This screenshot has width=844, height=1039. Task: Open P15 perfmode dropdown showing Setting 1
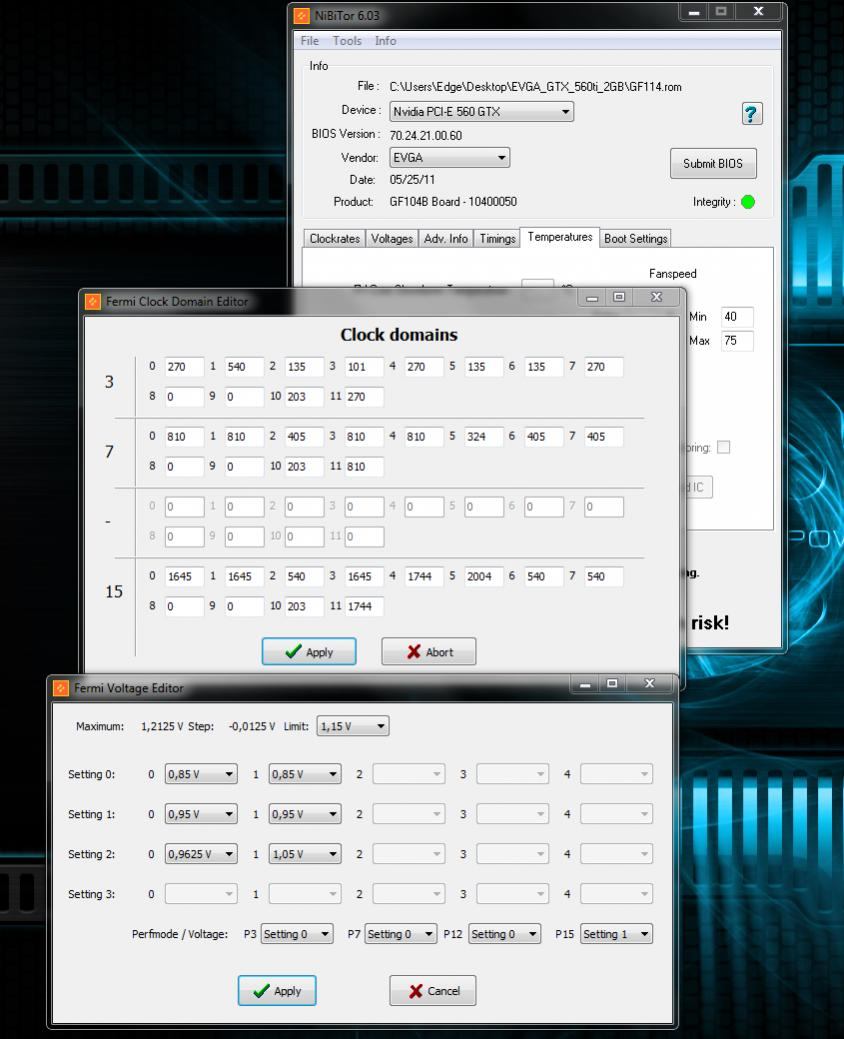(617, 934)
